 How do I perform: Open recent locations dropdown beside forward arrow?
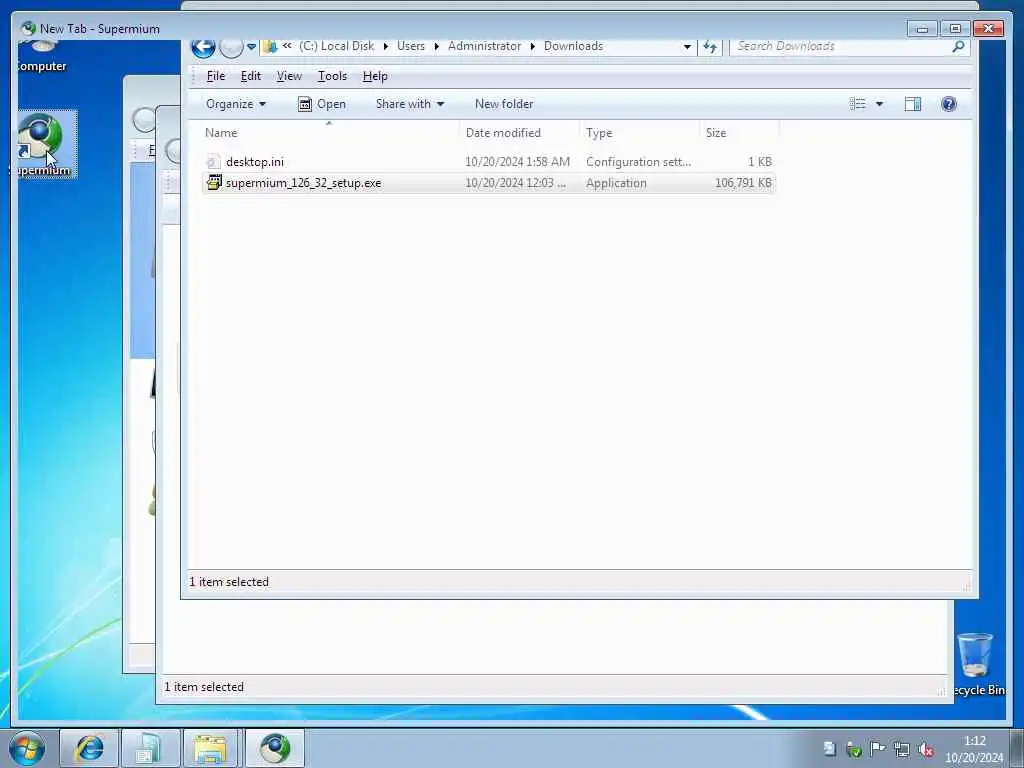tap(251, 46)
